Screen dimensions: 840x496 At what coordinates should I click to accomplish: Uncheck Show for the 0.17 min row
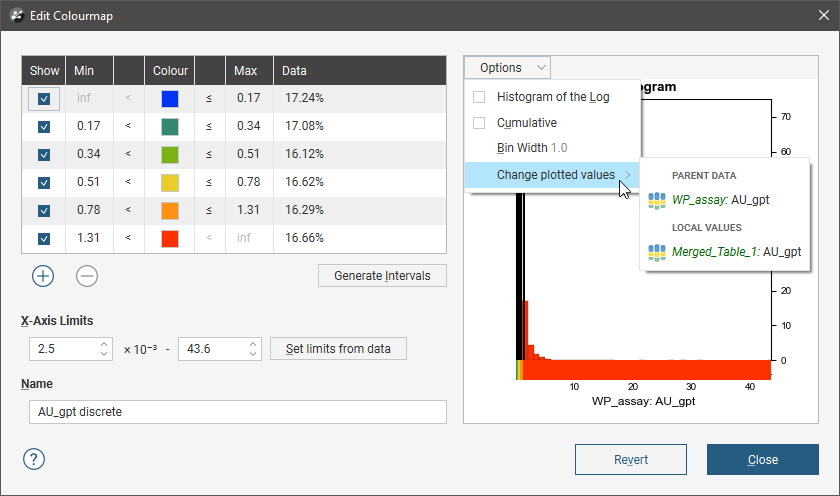pyautogui.click(x=44, y=127)
